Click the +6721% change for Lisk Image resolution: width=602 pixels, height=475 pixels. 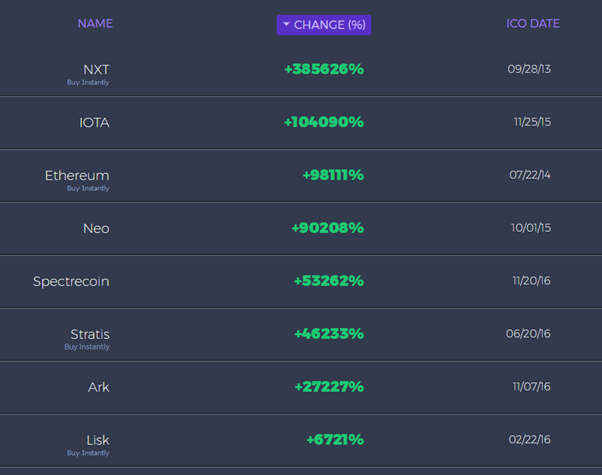(x=335, y=439)
